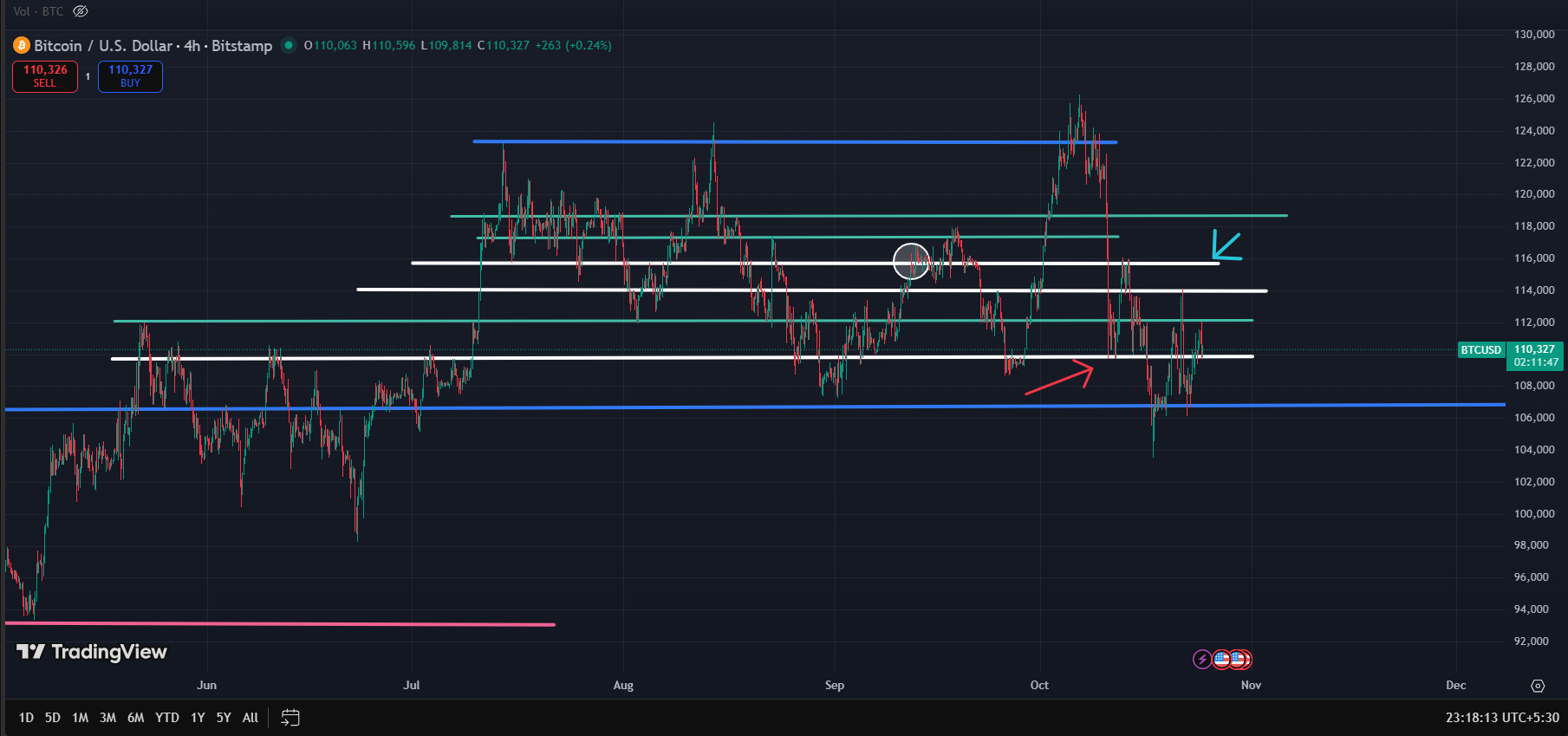Toggle visibility of the Vol BTC indicator
This screenshot has width=1568, height=736.
coord(81,11)
